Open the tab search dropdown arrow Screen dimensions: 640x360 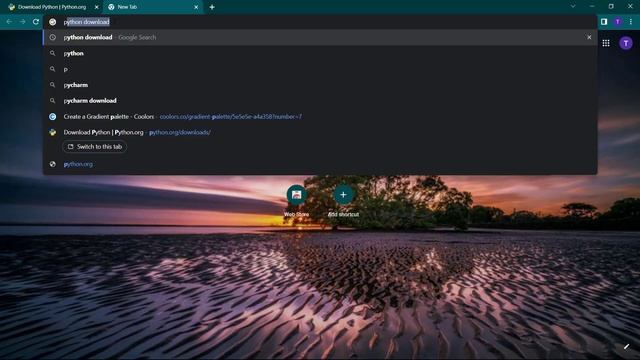pyautogui.click(x=573, y=7)
